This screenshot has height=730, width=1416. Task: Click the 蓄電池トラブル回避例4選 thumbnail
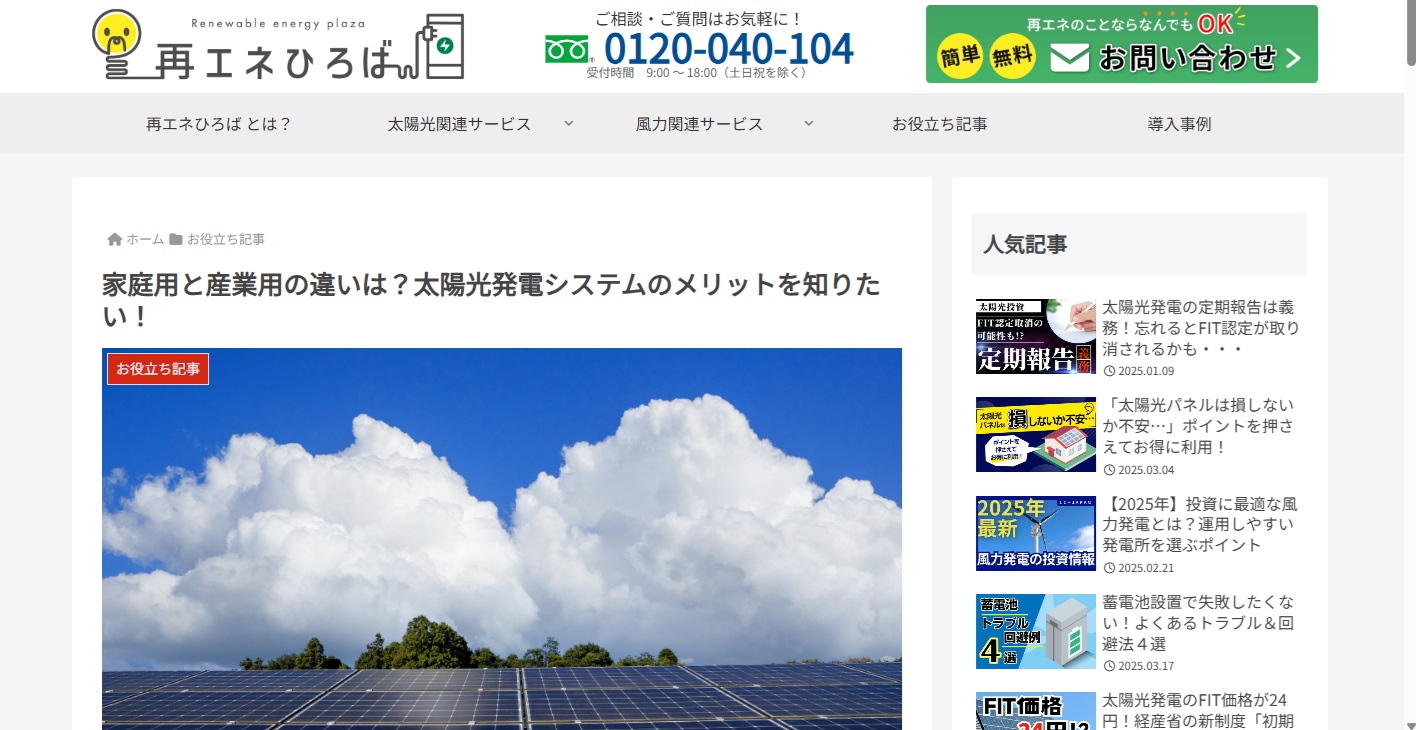pos(1036,630)
